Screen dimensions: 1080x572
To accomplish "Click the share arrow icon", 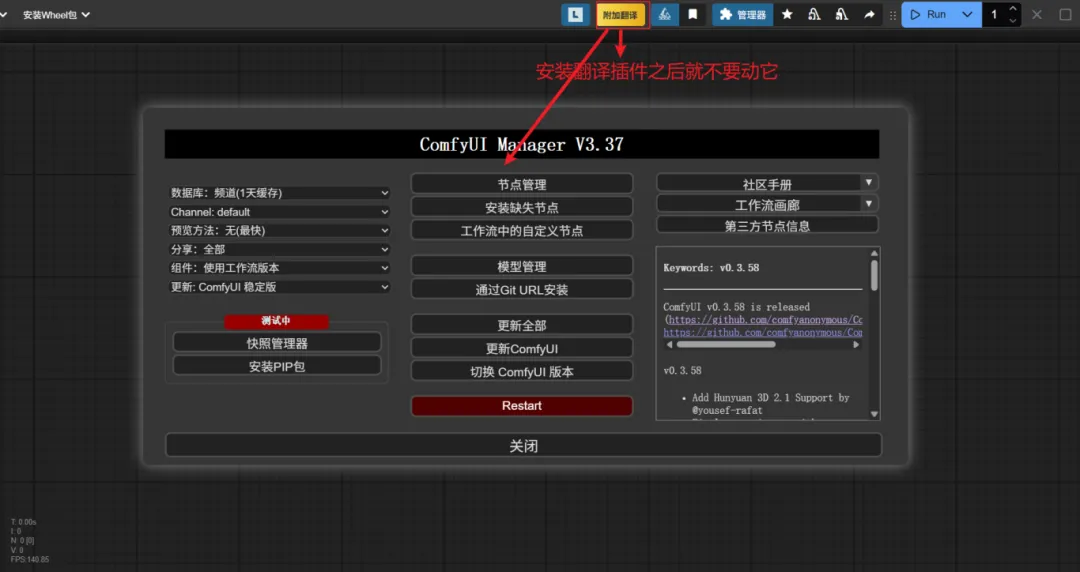I will tap(869, 14).
